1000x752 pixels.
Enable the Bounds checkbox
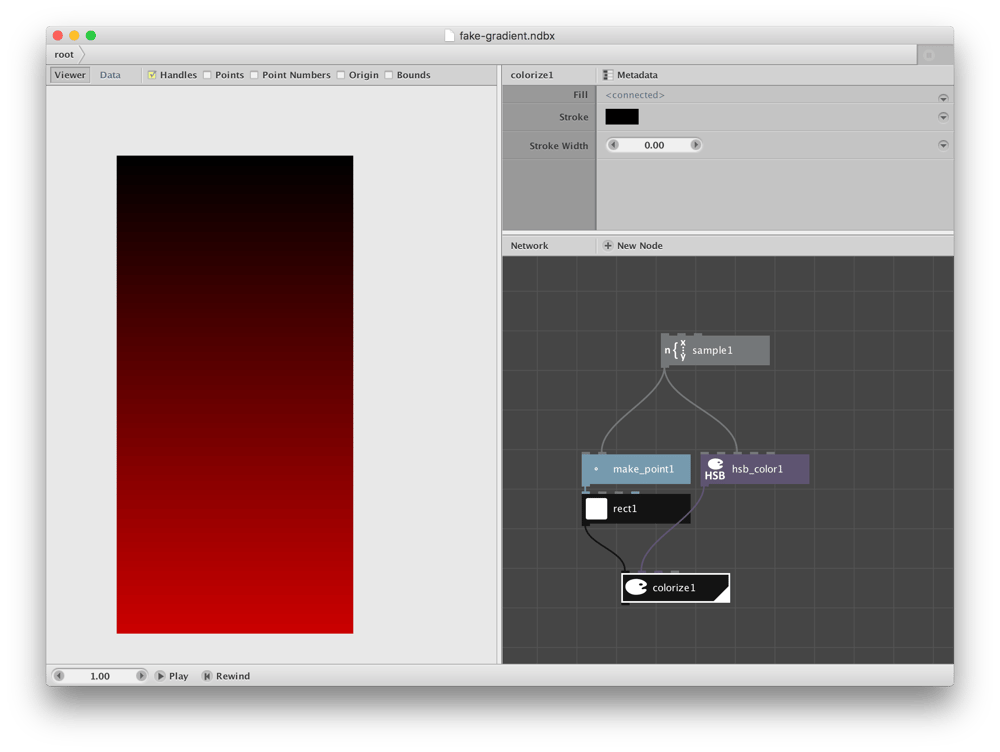click(x=388, y=75)
